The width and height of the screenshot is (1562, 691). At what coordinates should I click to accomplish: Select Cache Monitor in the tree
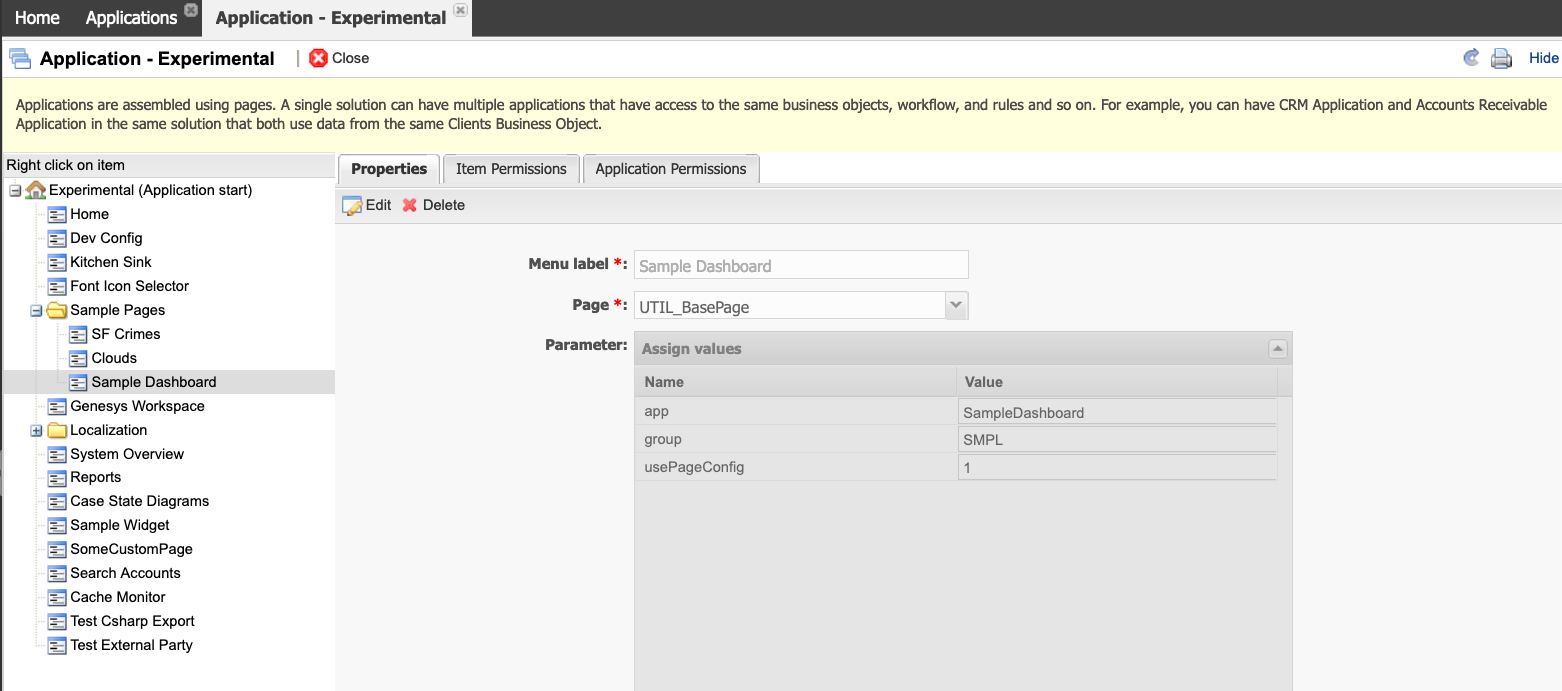pyautogui.click(x=118, y=597)
